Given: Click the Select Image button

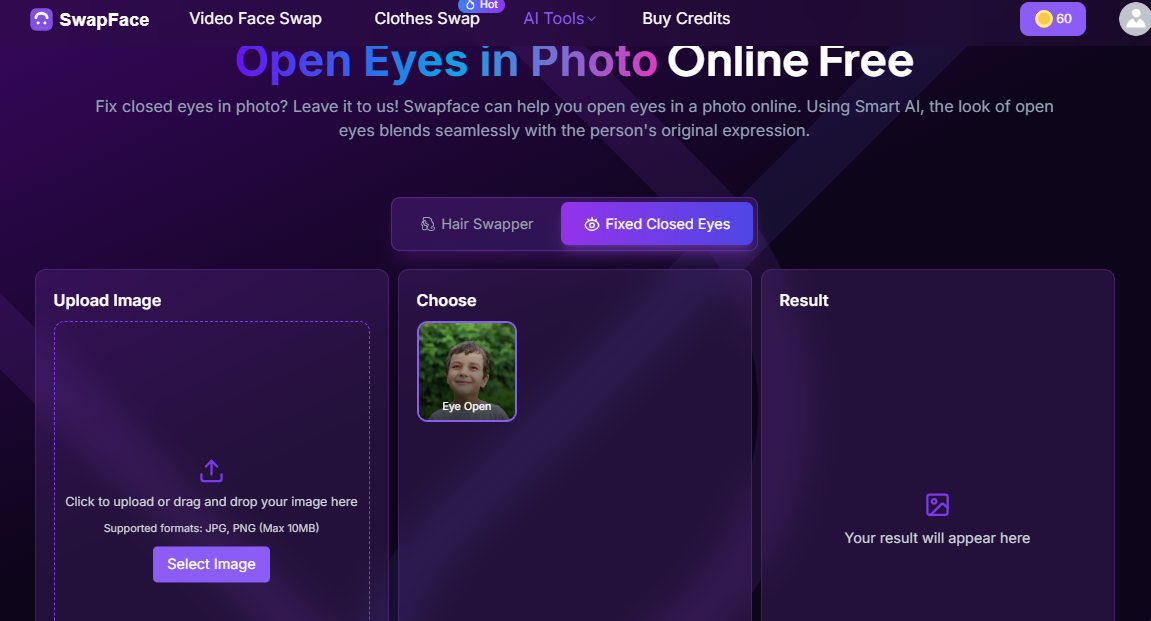Looking at the screenshot, I should tap(211, 564).
